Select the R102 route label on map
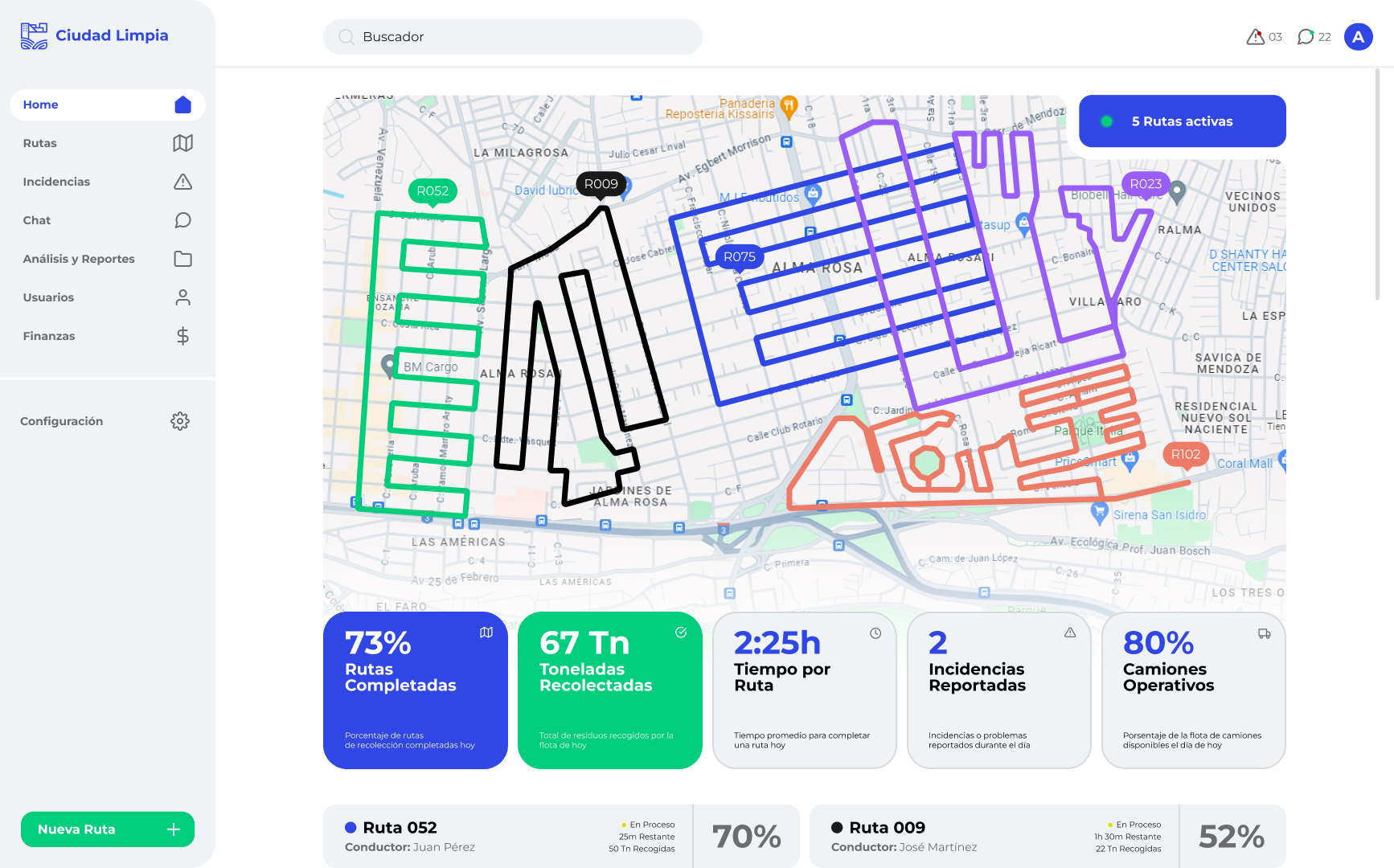1394x868 pixels. pos(1186,454)
